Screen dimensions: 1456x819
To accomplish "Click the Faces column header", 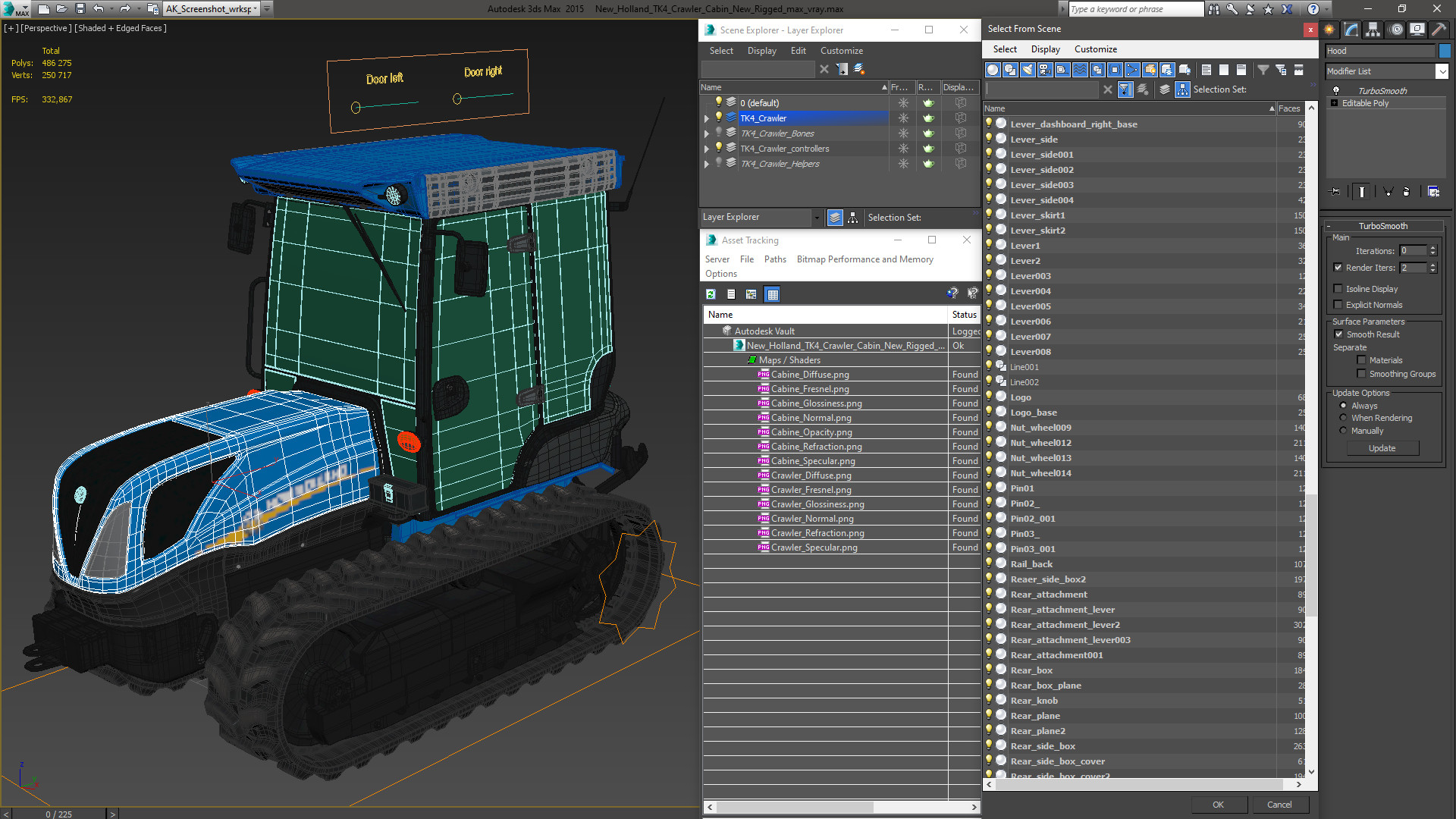I will (1290, 108).
